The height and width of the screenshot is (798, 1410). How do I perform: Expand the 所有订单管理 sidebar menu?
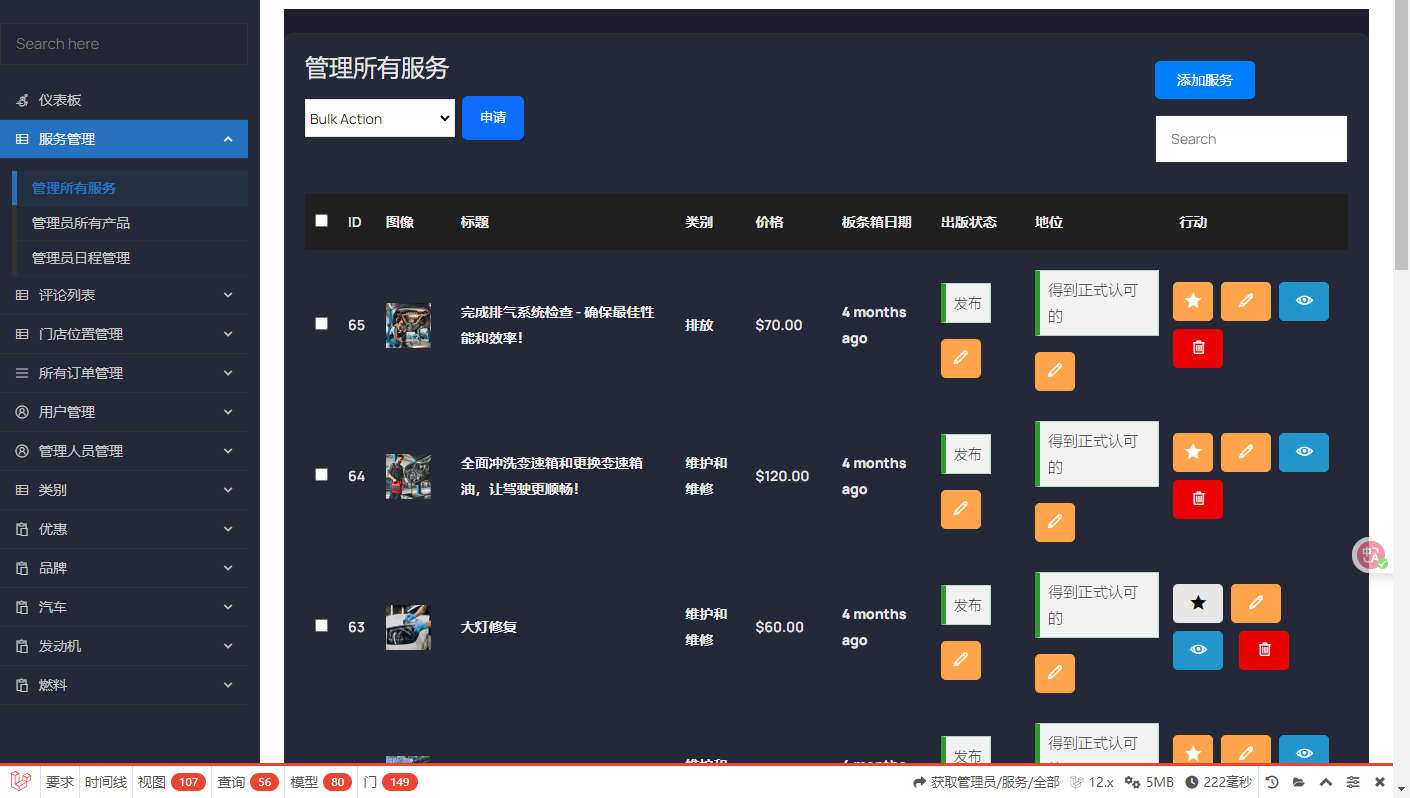(124, 373)
